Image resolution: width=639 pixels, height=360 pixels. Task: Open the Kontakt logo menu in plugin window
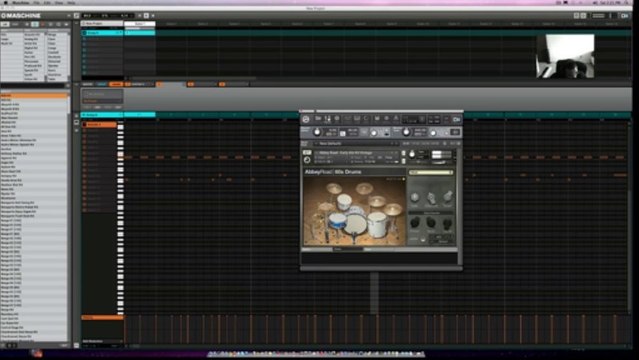[x=306, y=119]
